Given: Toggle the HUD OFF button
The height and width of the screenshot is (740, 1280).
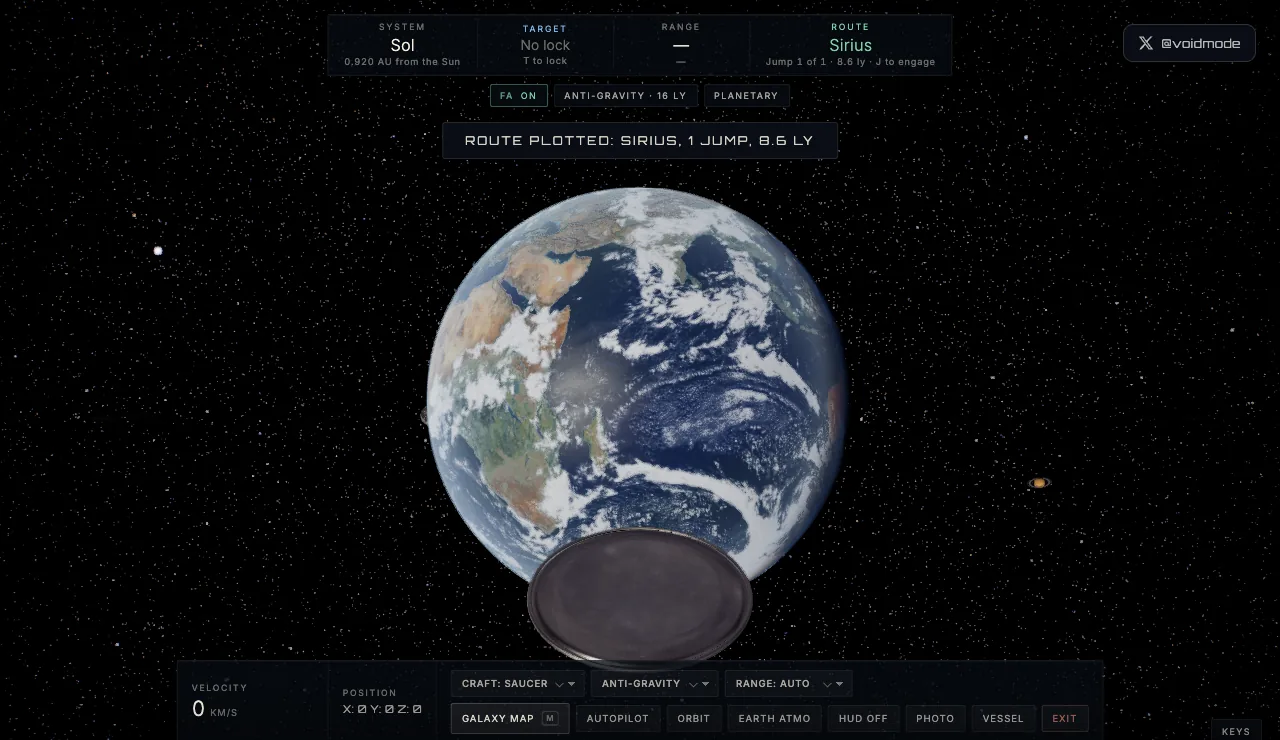Looking at the screenshot, I should [x=863, y=718].
